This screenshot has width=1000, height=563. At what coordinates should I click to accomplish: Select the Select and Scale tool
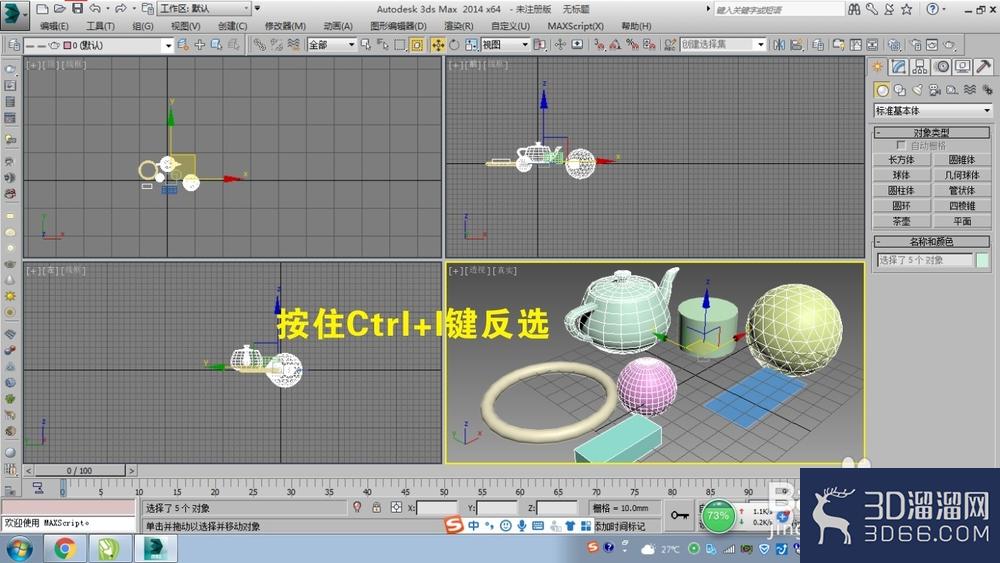[471, 45]
